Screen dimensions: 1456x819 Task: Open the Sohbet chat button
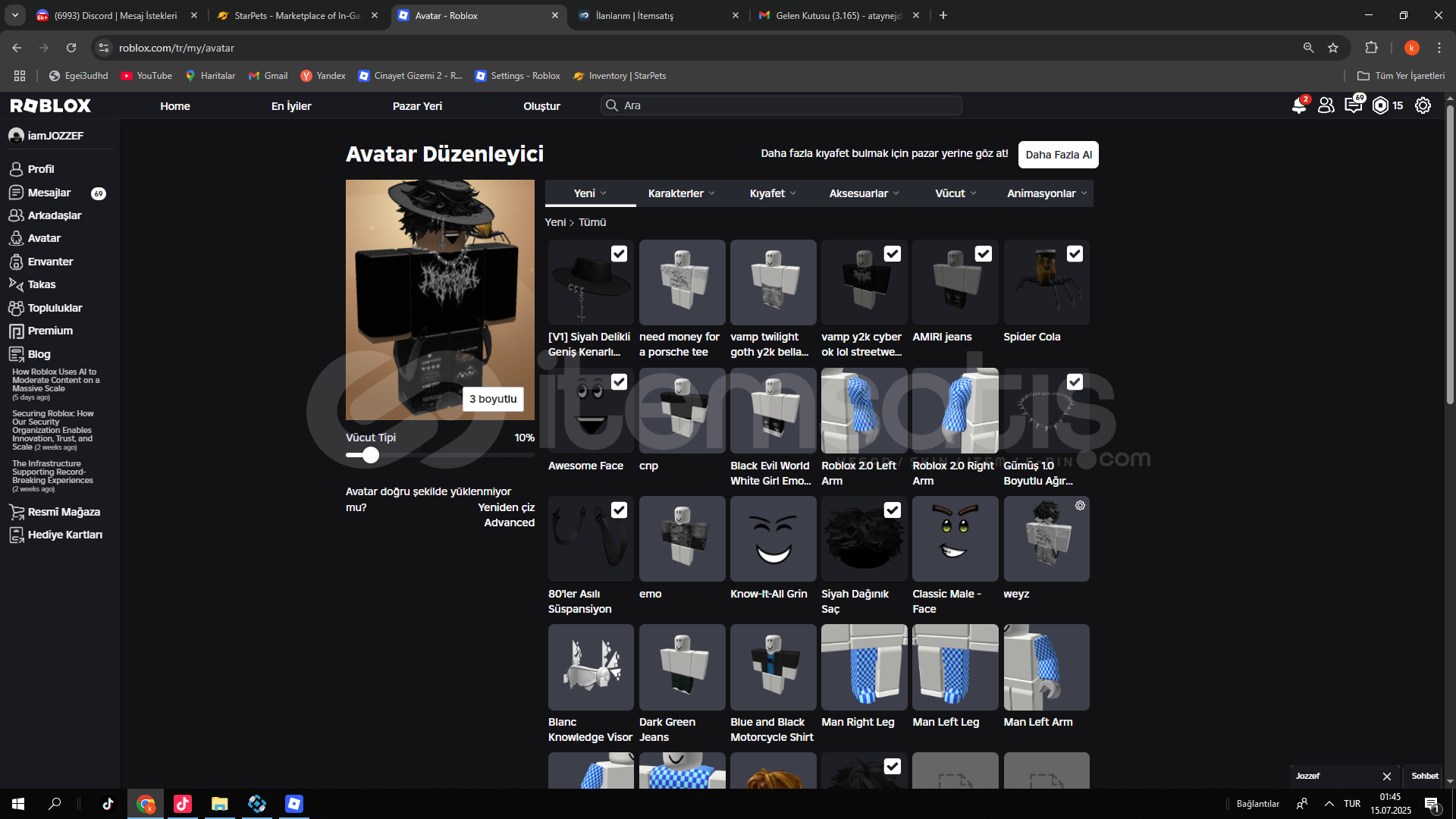click(1425, 776)
